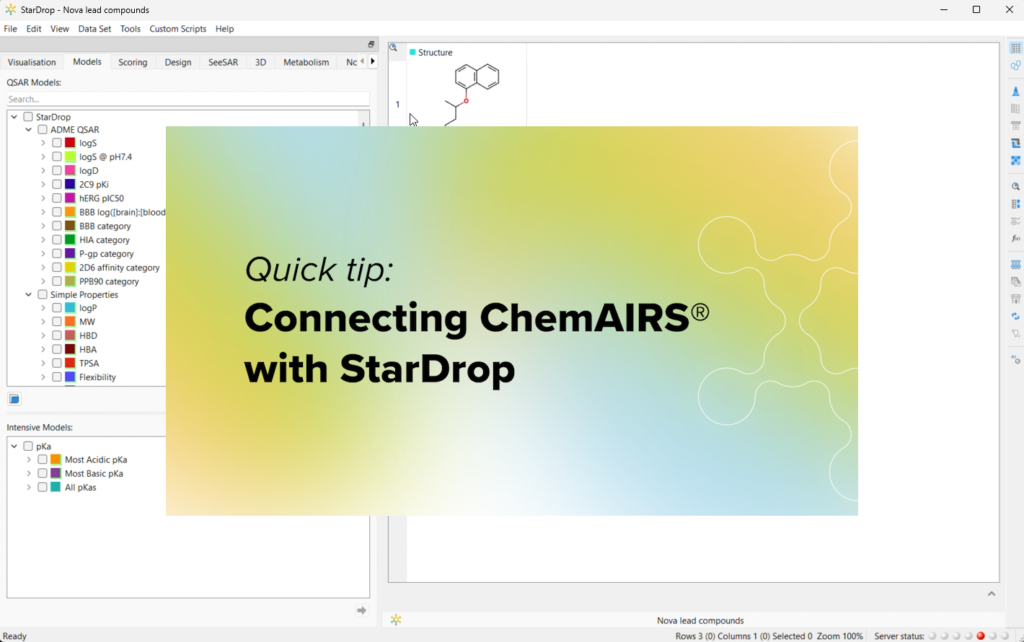
Task: Click the pin icon above the tab strip
Action: click(370, 44)
